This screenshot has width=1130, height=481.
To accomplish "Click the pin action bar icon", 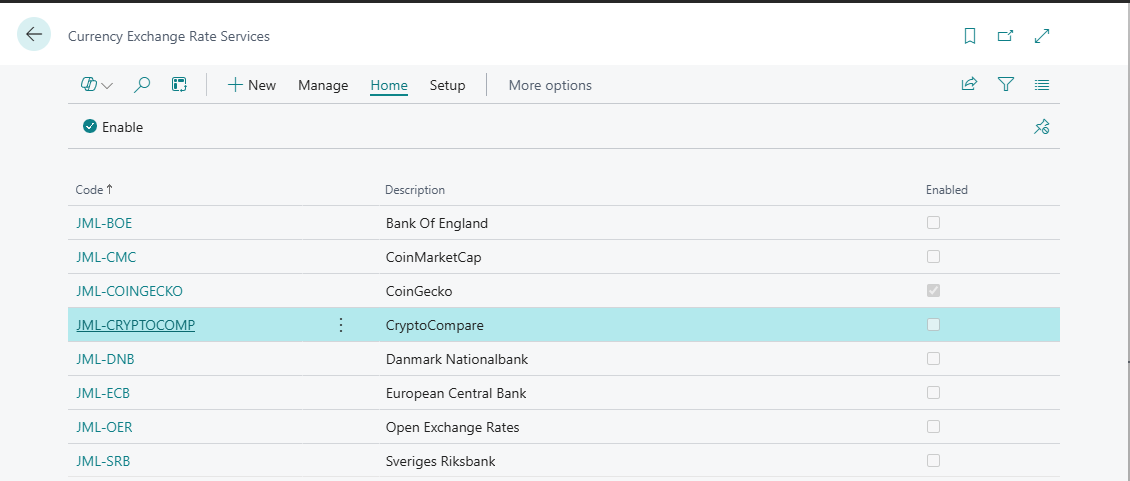I will click(x=1042, y=127).
